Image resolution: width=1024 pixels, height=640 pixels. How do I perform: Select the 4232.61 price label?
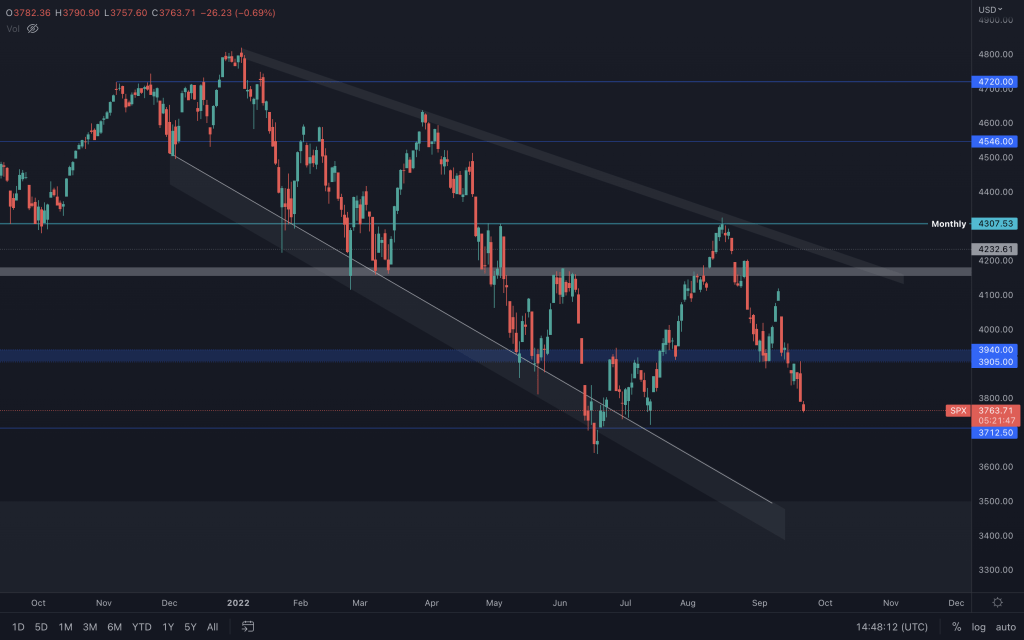(994, 249)
